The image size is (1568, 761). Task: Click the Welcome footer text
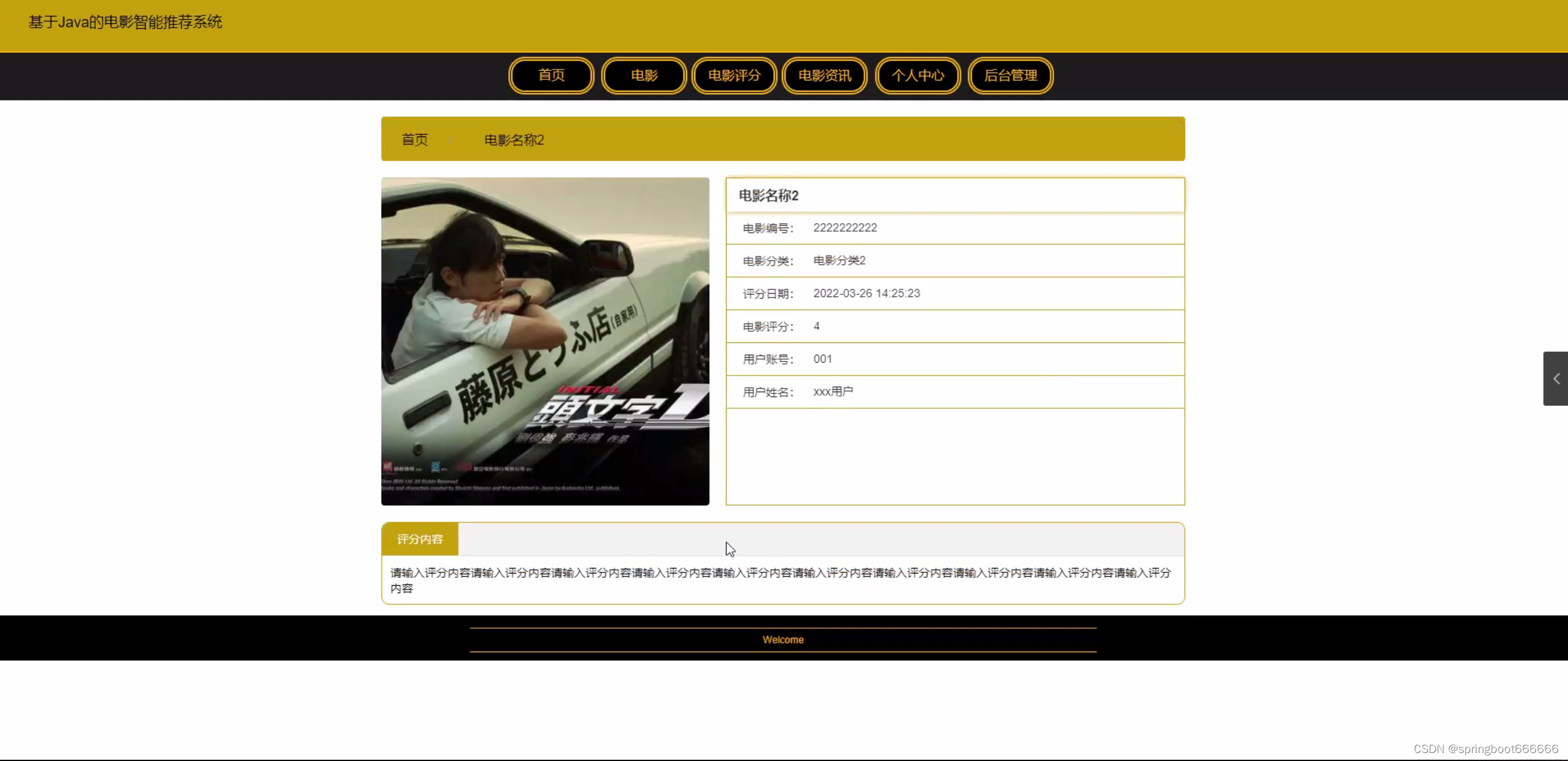(783, 640)
